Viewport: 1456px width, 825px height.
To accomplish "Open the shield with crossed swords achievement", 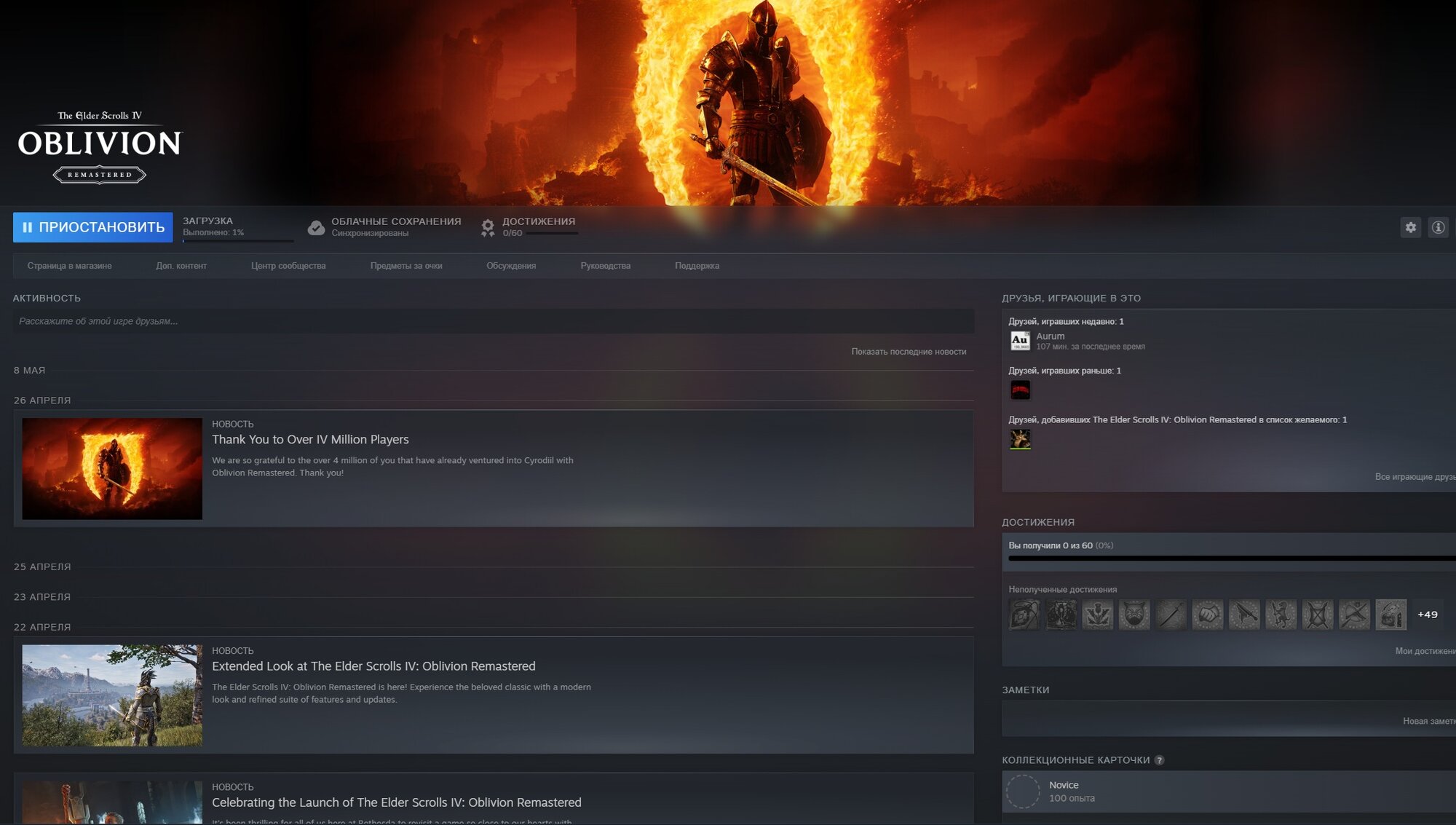I will point(1318,615).
